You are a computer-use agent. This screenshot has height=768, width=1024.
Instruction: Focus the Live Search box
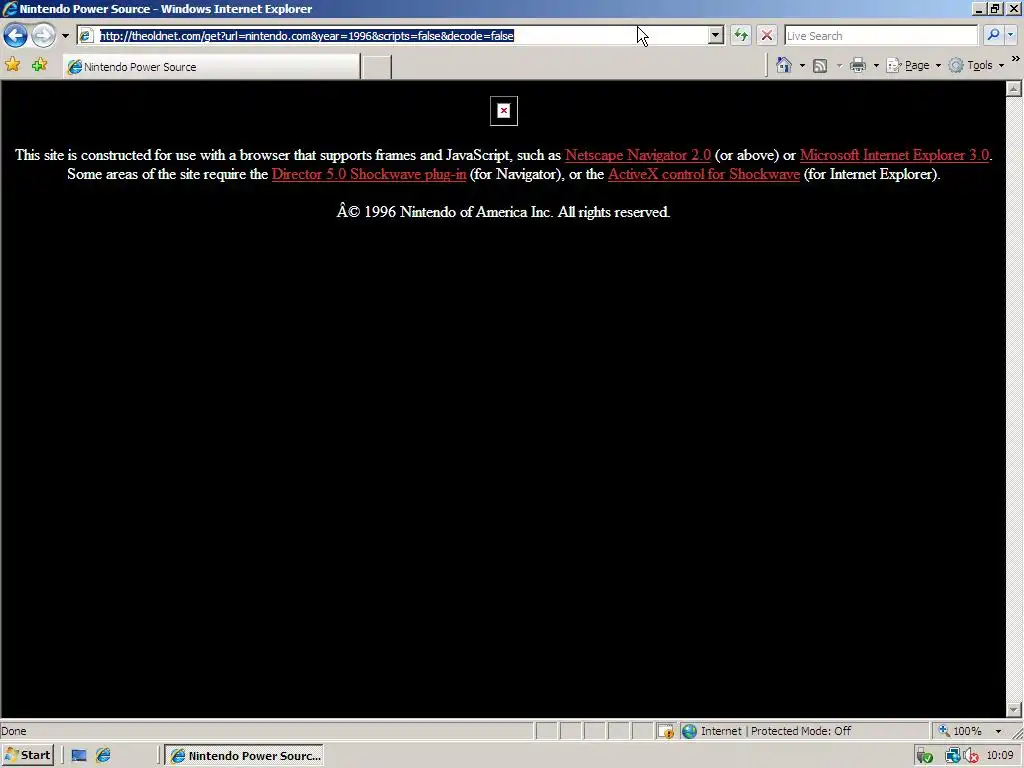[x=881, y=36]
